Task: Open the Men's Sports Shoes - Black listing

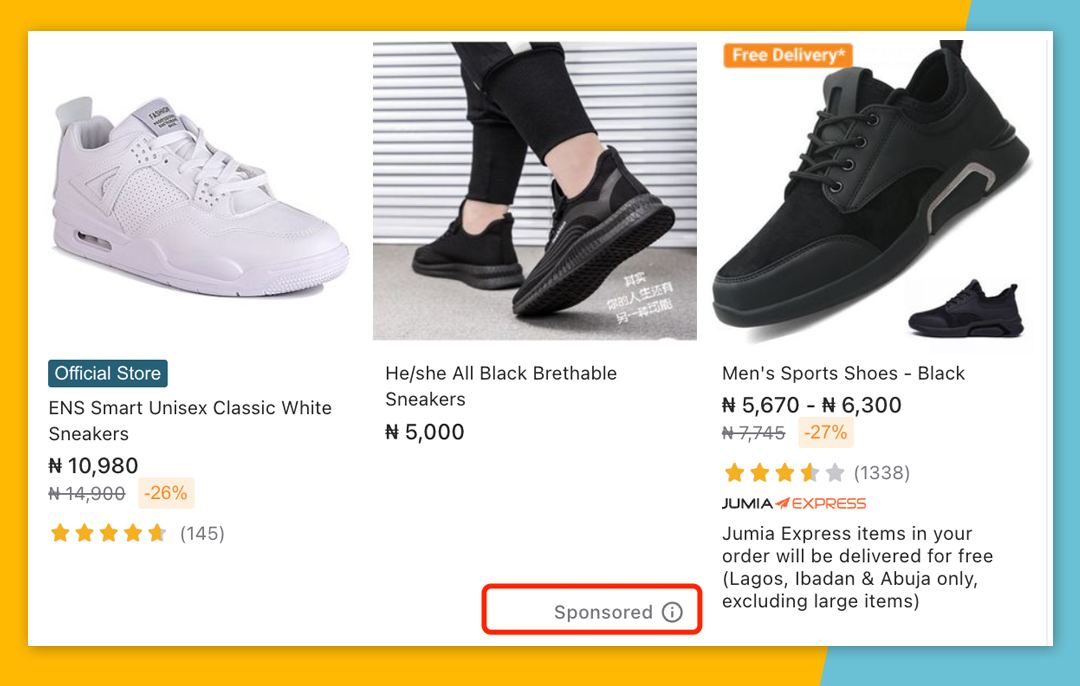Action: [x=843, y=373]
